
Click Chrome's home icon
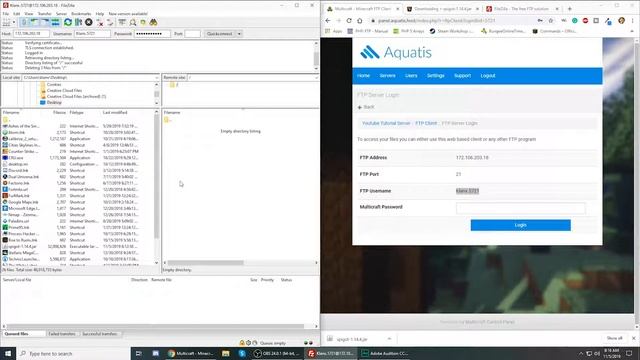point(360,20)
